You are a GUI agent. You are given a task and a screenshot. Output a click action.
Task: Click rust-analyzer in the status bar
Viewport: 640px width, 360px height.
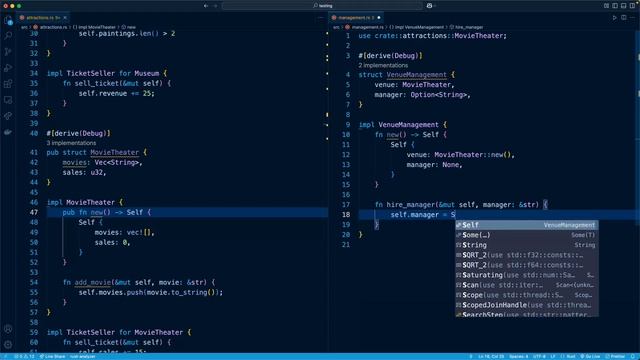click(x=82, y=357)
